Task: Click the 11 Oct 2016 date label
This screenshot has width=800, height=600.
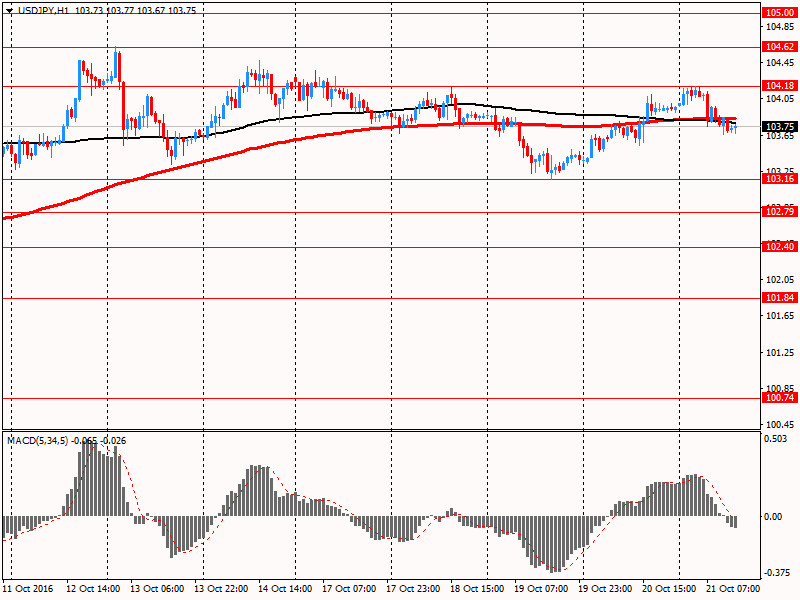Action: pos(31,590)
